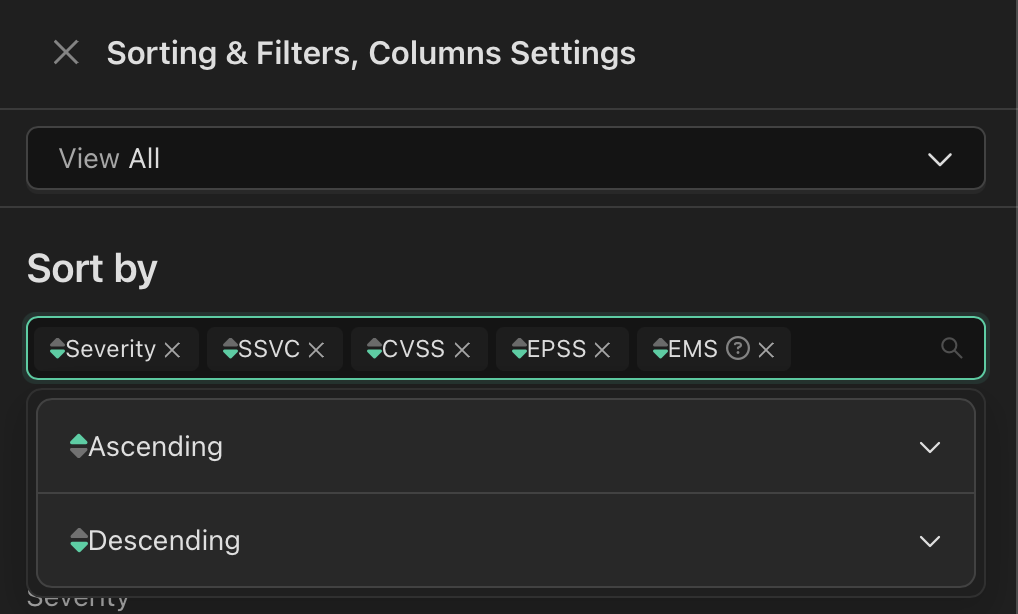
Task: Remove the EMS sorting chip
Action: (766, 349)
